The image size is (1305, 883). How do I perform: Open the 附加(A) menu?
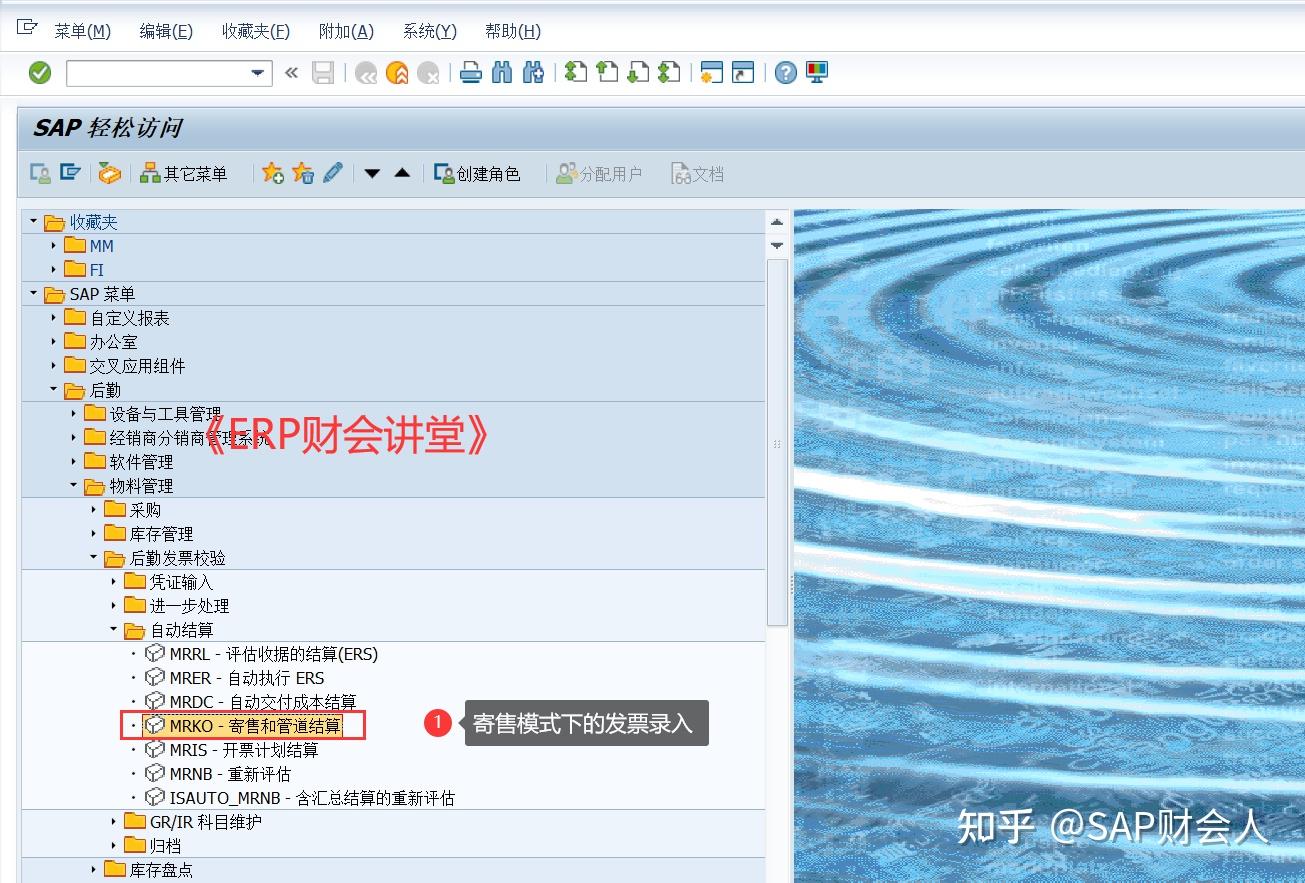(x=346, y=31)
